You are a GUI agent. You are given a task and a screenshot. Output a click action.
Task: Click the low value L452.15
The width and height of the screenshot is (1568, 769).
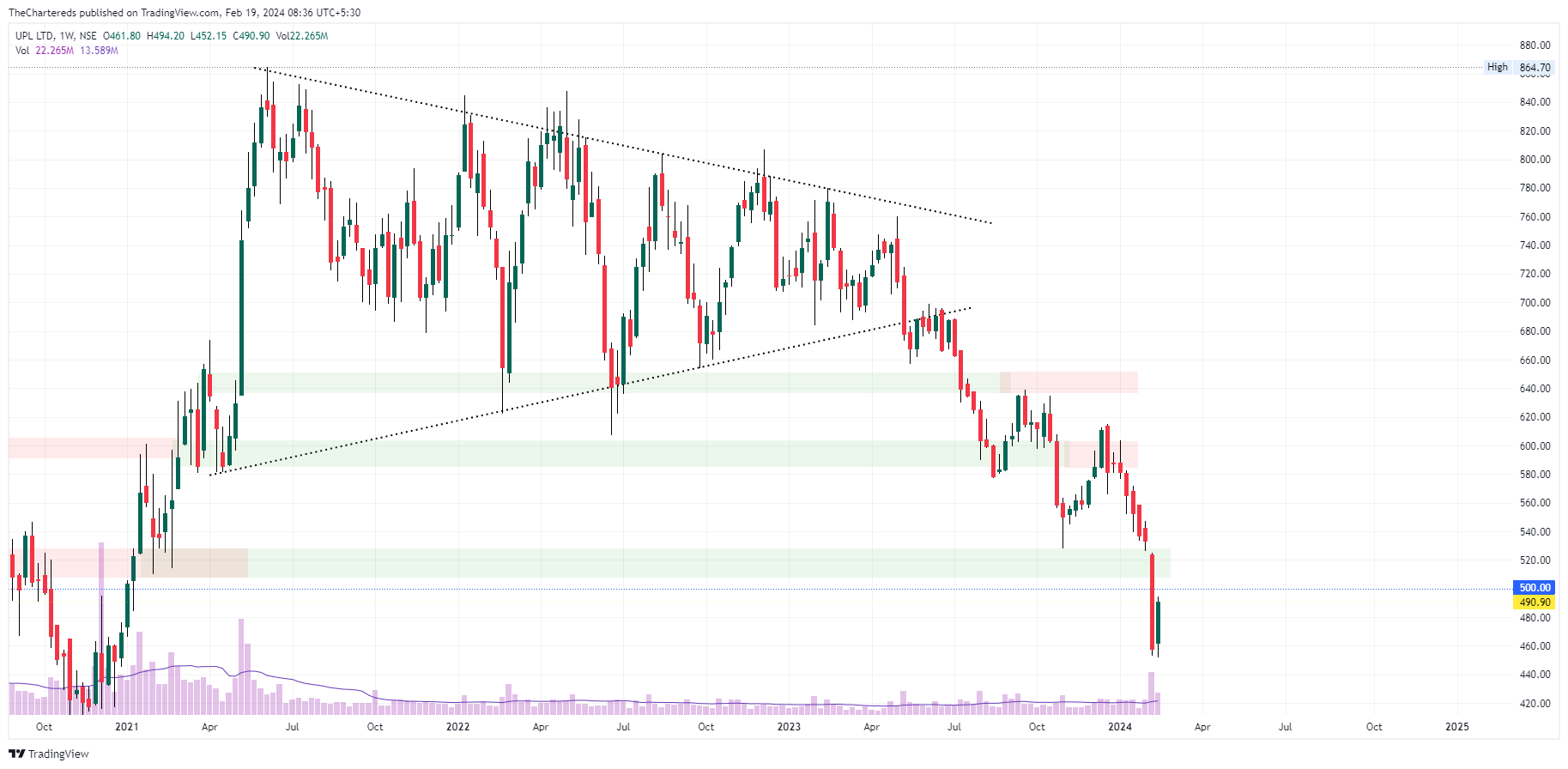click(209, 36)
